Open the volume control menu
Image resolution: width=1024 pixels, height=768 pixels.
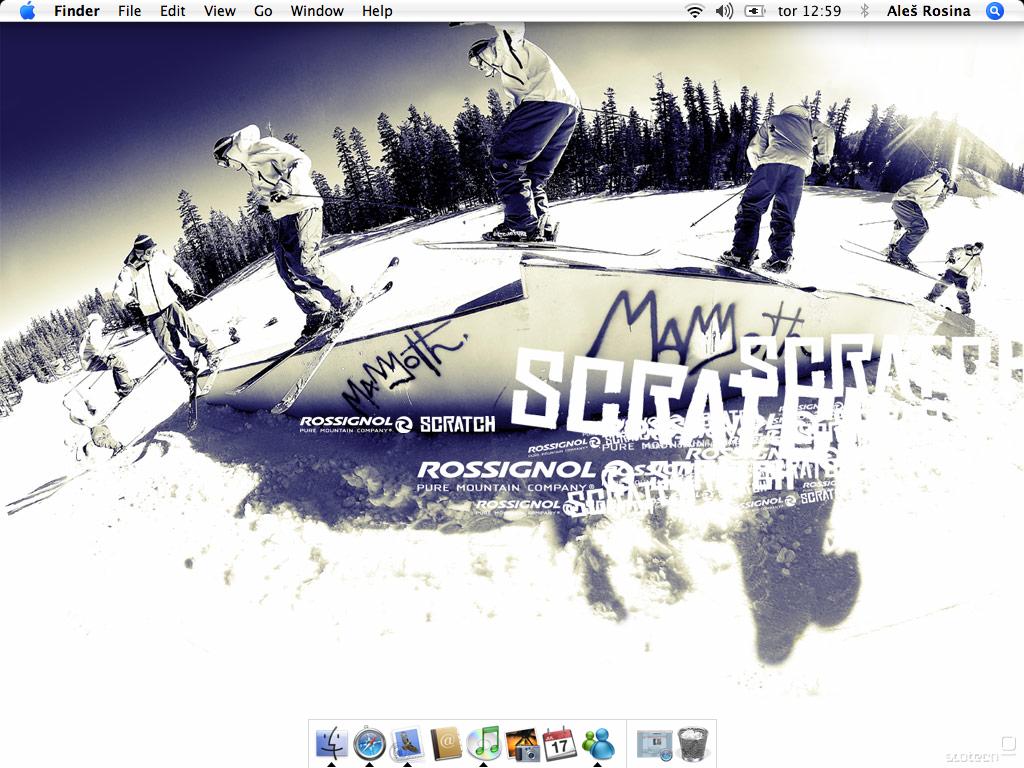(724, 10)
